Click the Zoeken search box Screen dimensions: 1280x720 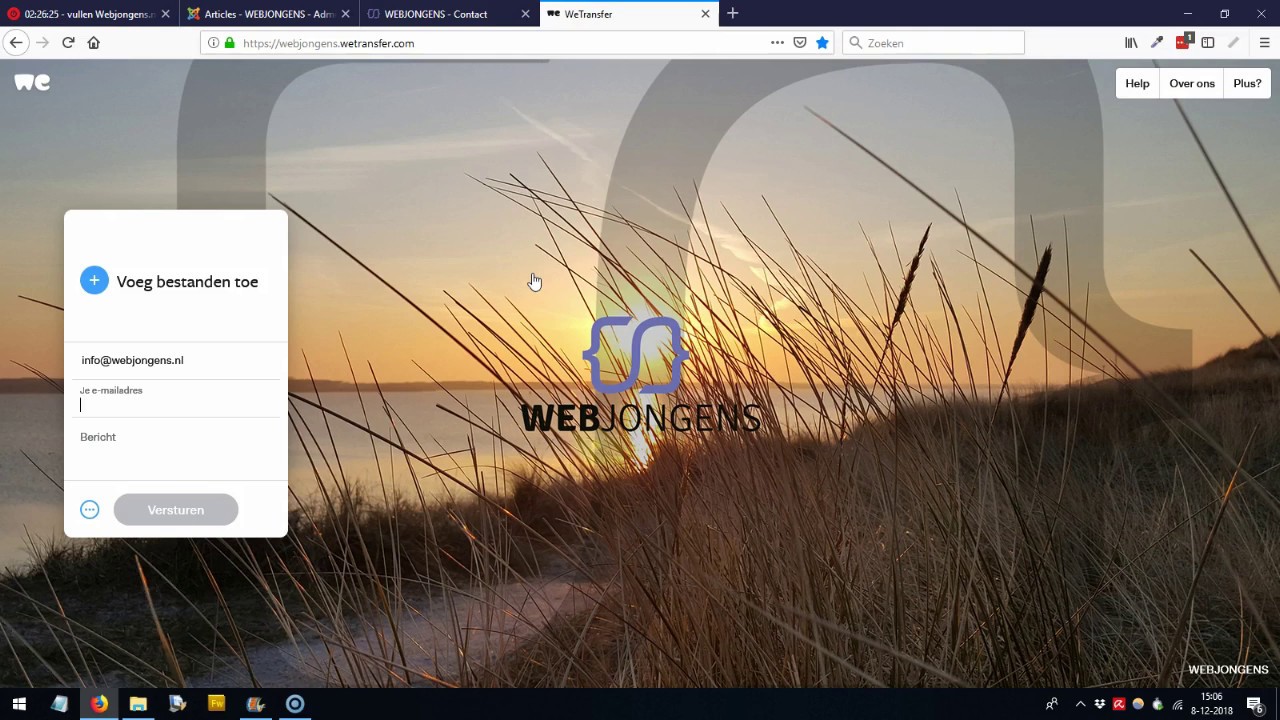point(933,43)
